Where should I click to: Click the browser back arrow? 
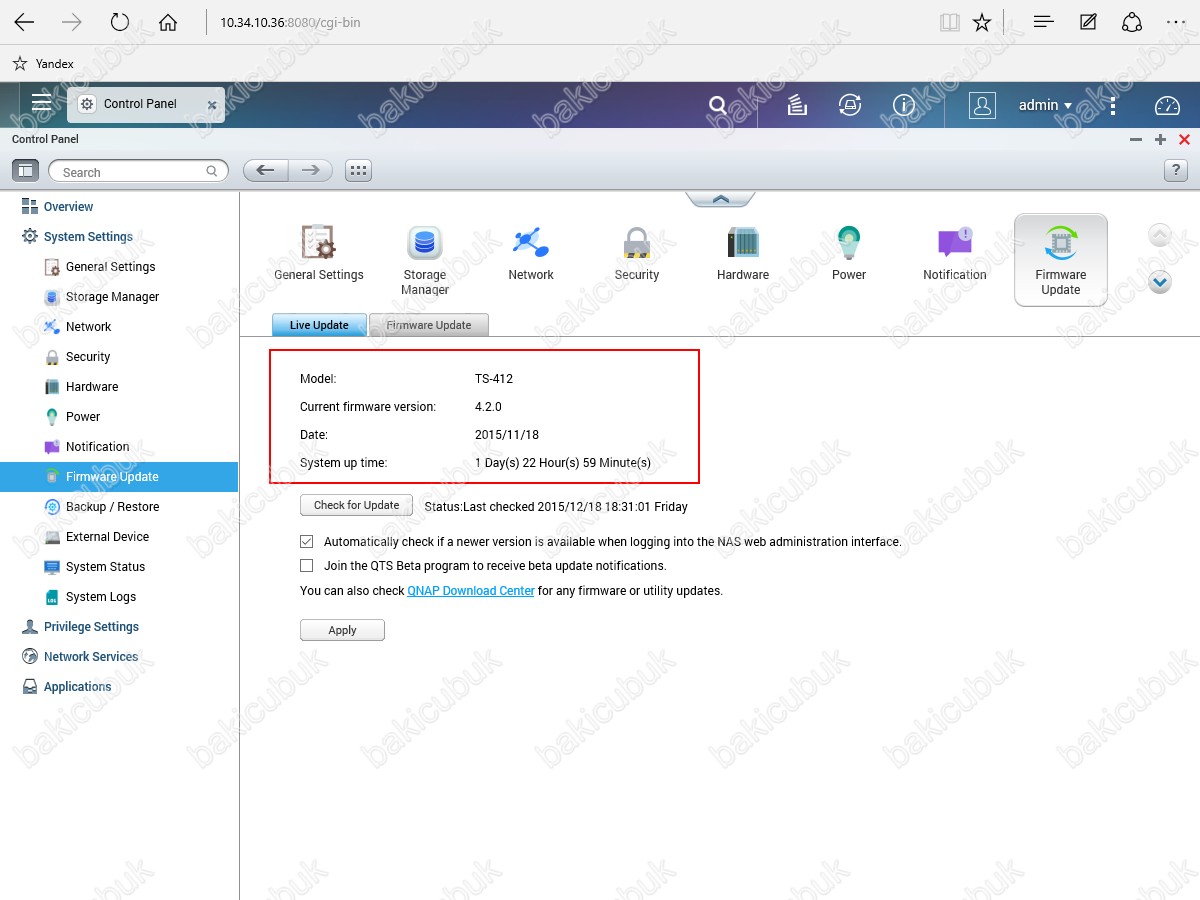[x=24, y=22]
